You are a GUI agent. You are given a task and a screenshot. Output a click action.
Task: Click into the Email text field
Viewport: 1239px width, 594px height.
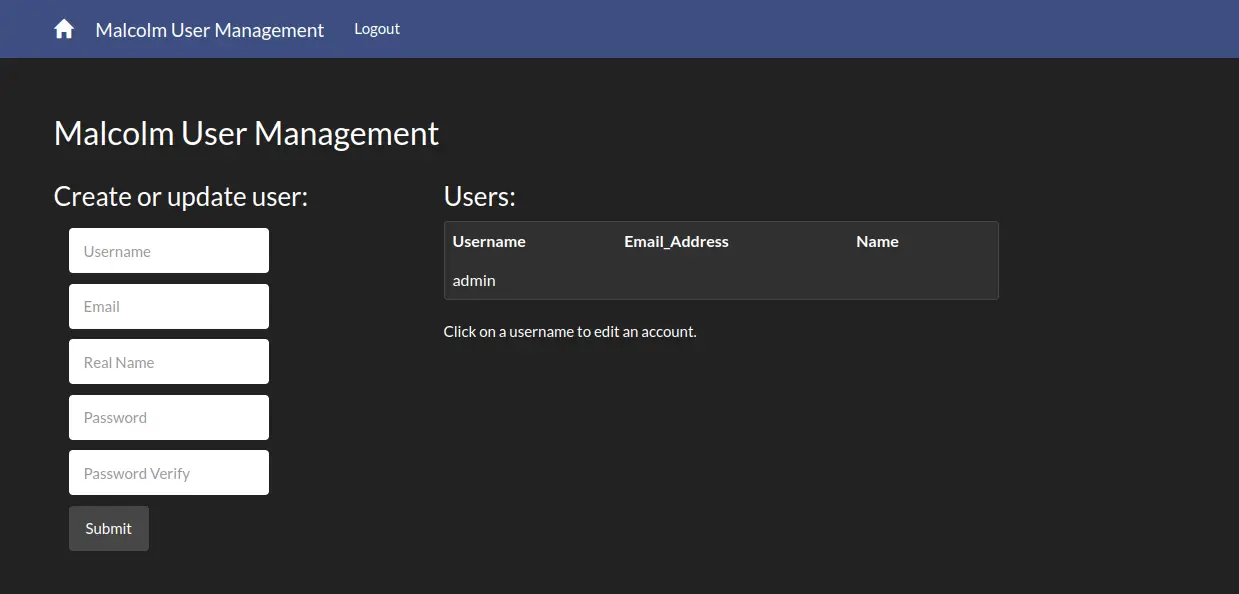click(x=168, y=306)
